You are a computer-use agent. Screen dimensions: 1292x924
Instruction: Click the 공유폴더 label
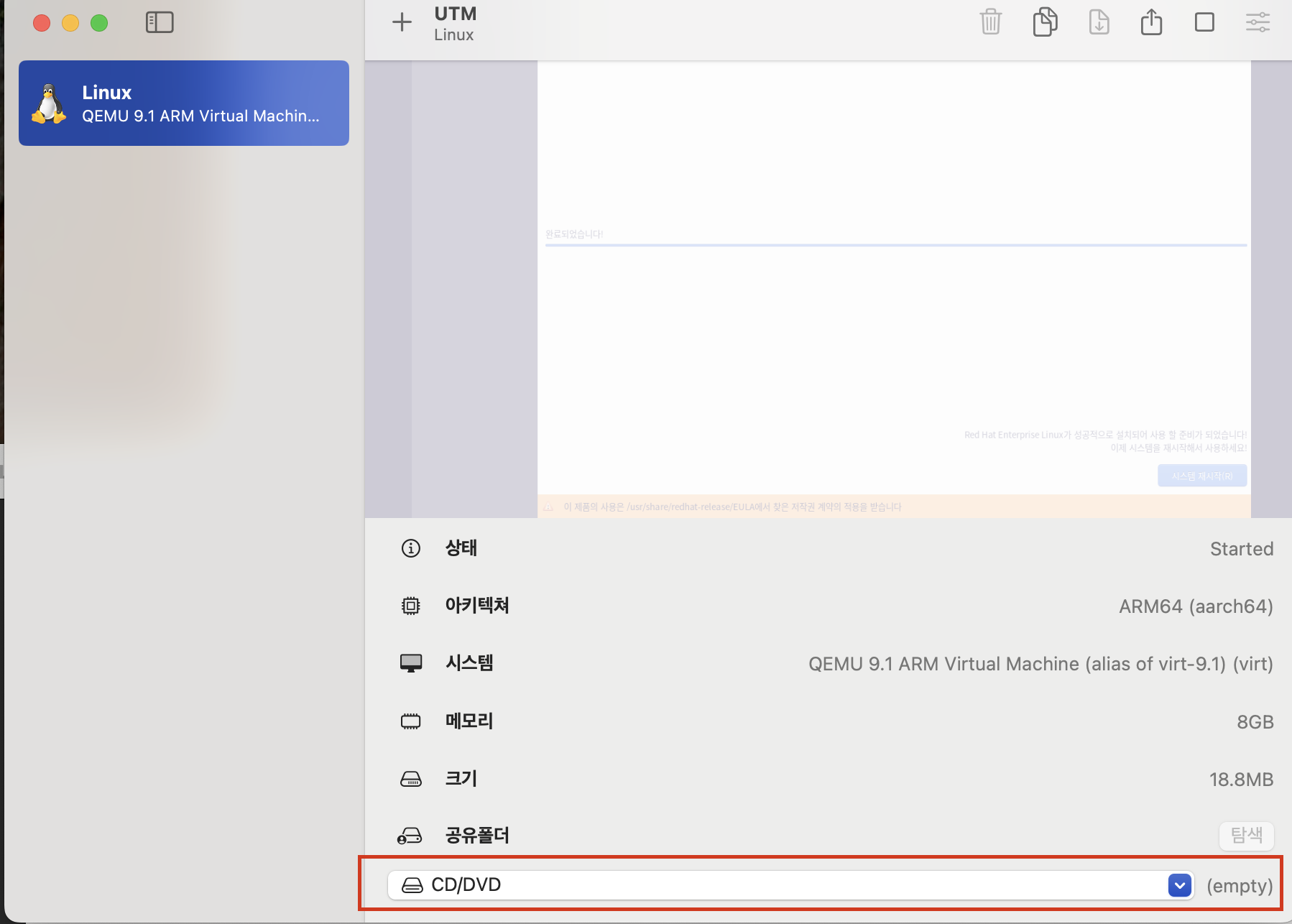pos(477,835)
